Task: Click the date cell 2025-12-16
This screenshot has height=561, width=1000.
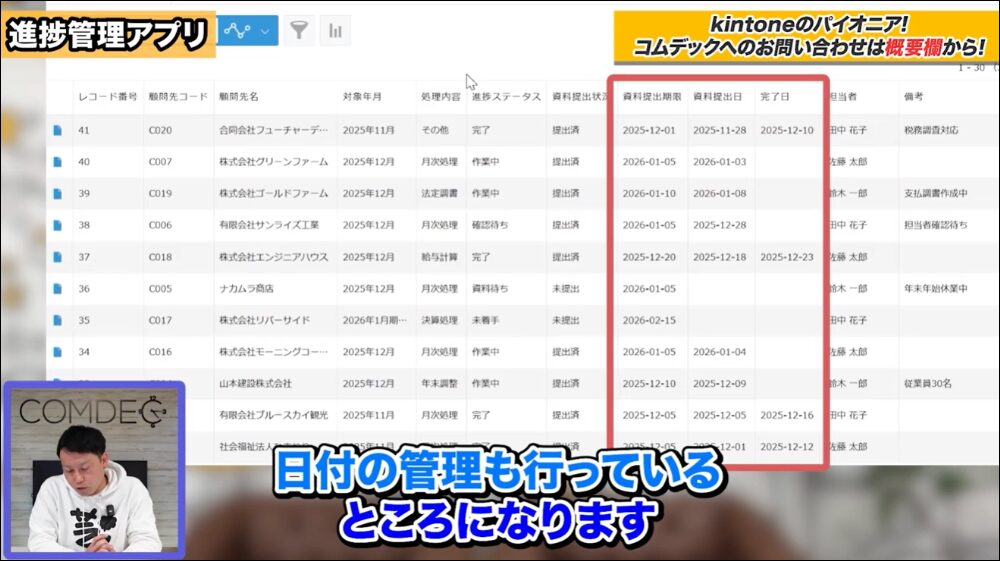Action: (787, 415)
